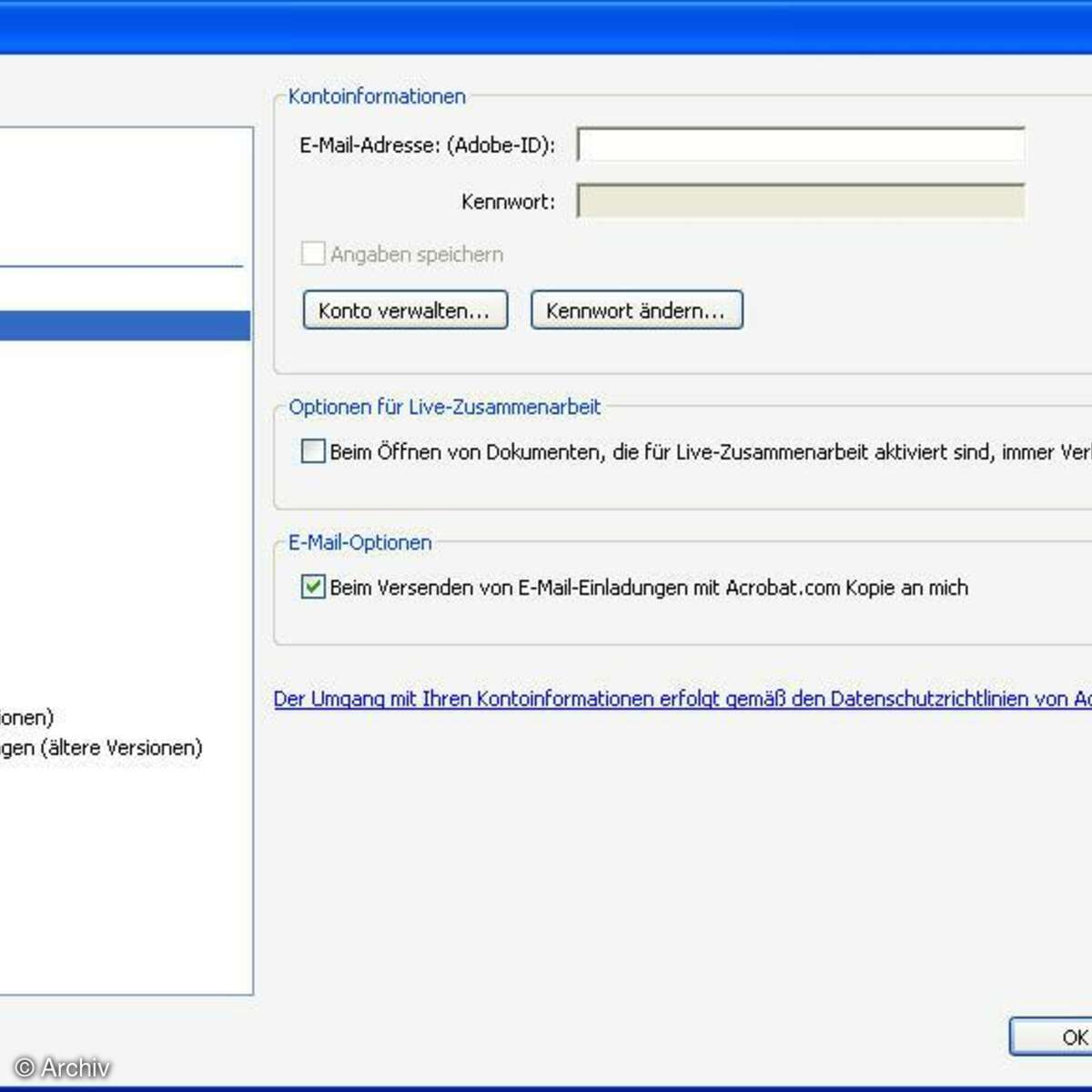The width and height of the screenshot is (1092, 1092).
Task: Select the category ending in (ältere Versionen)
Action: 102,748
